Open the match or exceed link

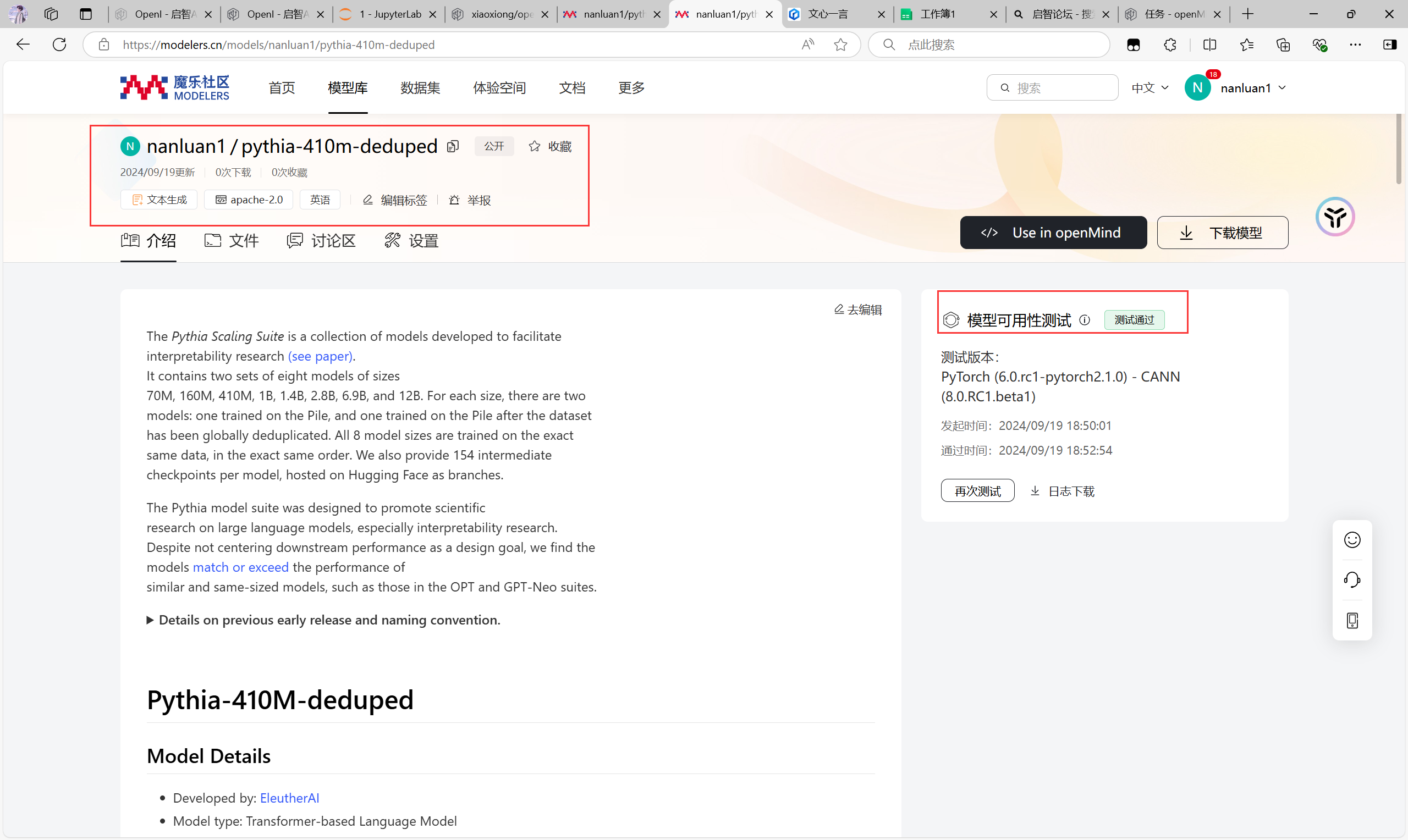(240, 567)
